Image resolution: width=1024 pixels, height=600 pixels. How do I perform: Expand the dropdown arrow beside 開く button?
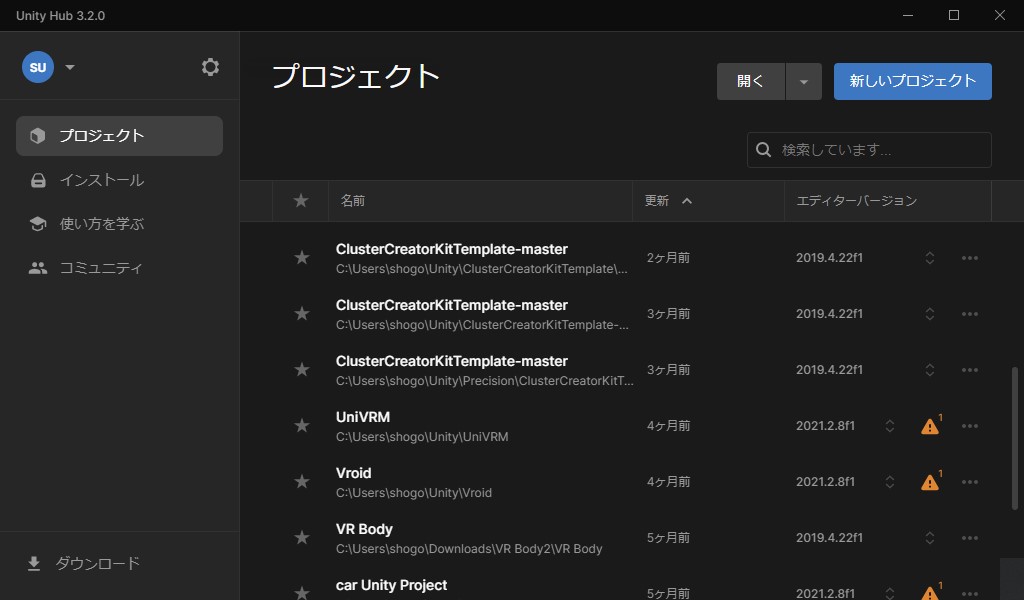[x=803, y=82]
